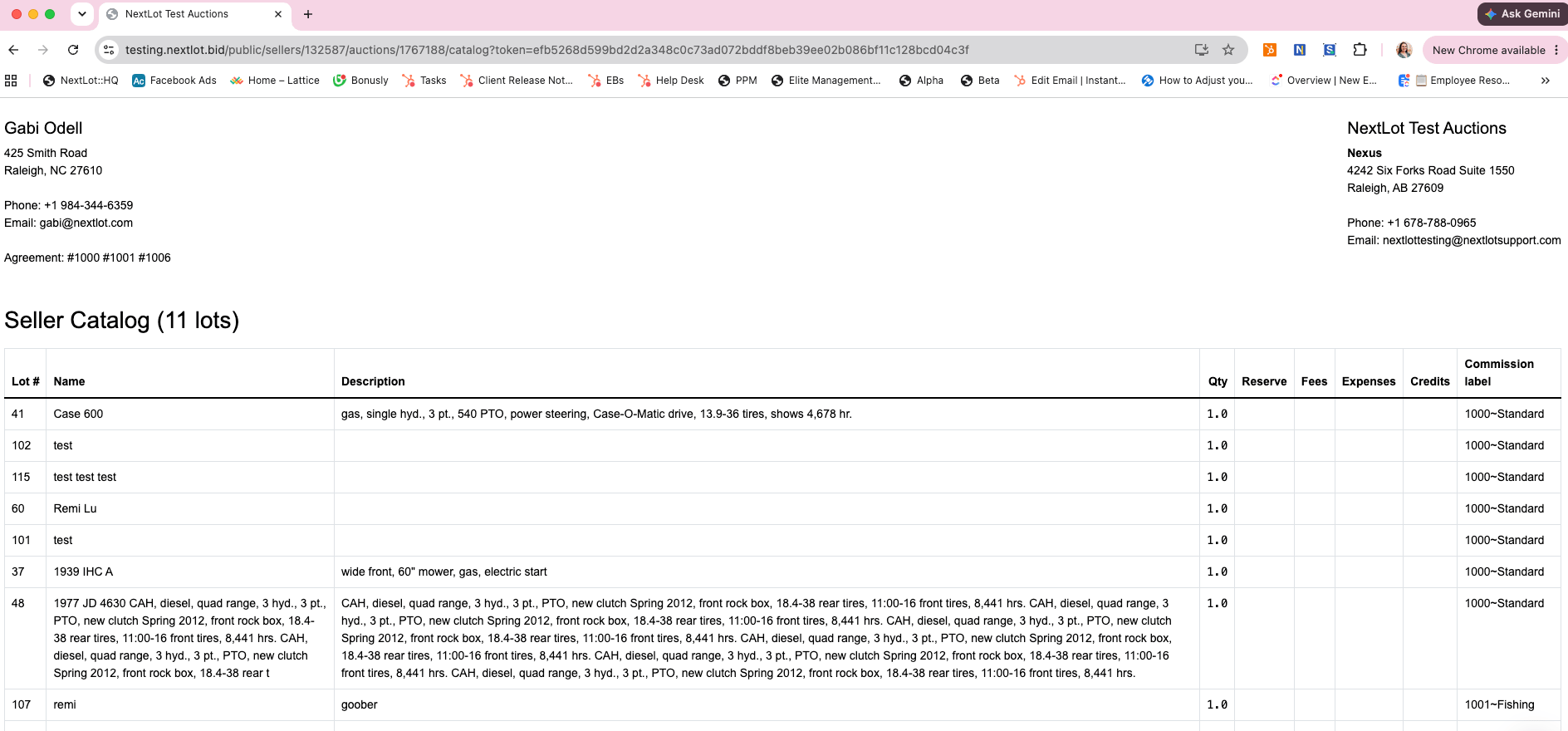Open site information icon in address bar
The width and height of the screenshot is (1568, 731).
click(109, 50)
